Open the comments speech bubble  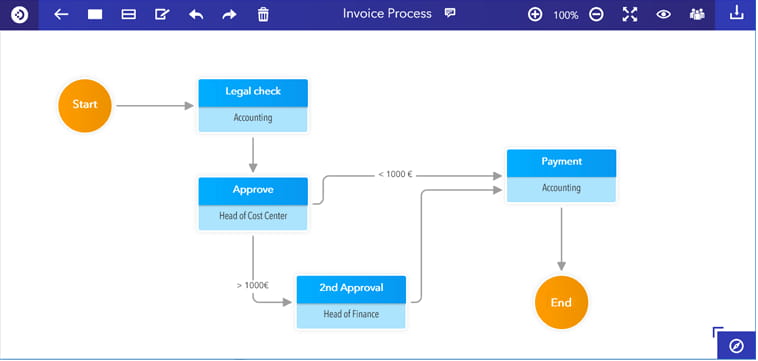(450, 13)
